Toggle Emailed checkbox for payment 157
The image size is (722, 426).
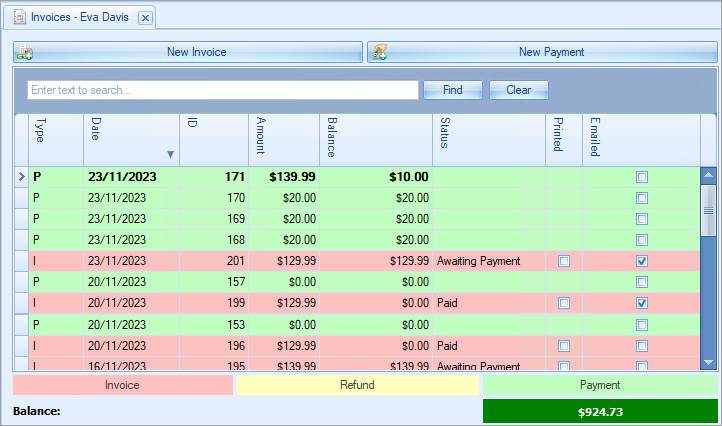pos(642,282)
